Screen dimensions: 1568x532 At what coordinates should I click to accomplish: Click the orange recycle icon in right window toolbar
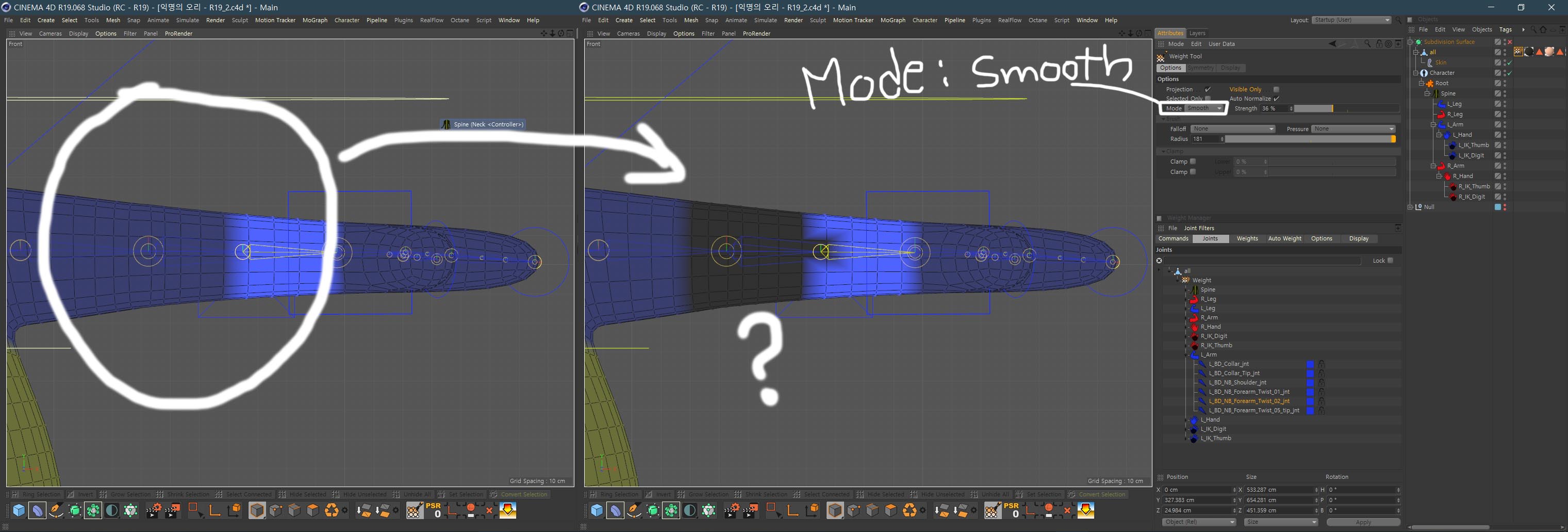910,510
